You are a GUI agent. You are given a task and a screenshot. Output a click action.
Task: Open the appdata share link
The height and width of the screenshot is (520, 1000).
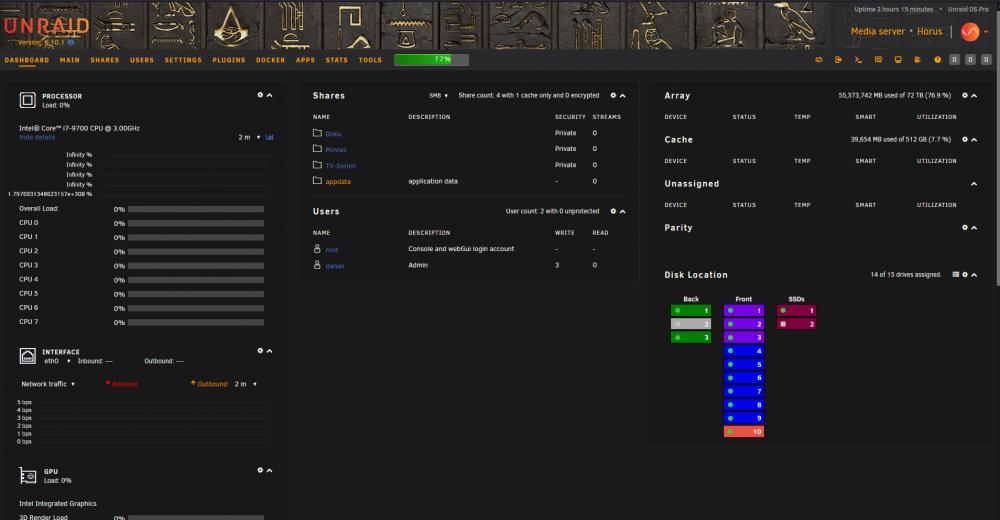338,182
